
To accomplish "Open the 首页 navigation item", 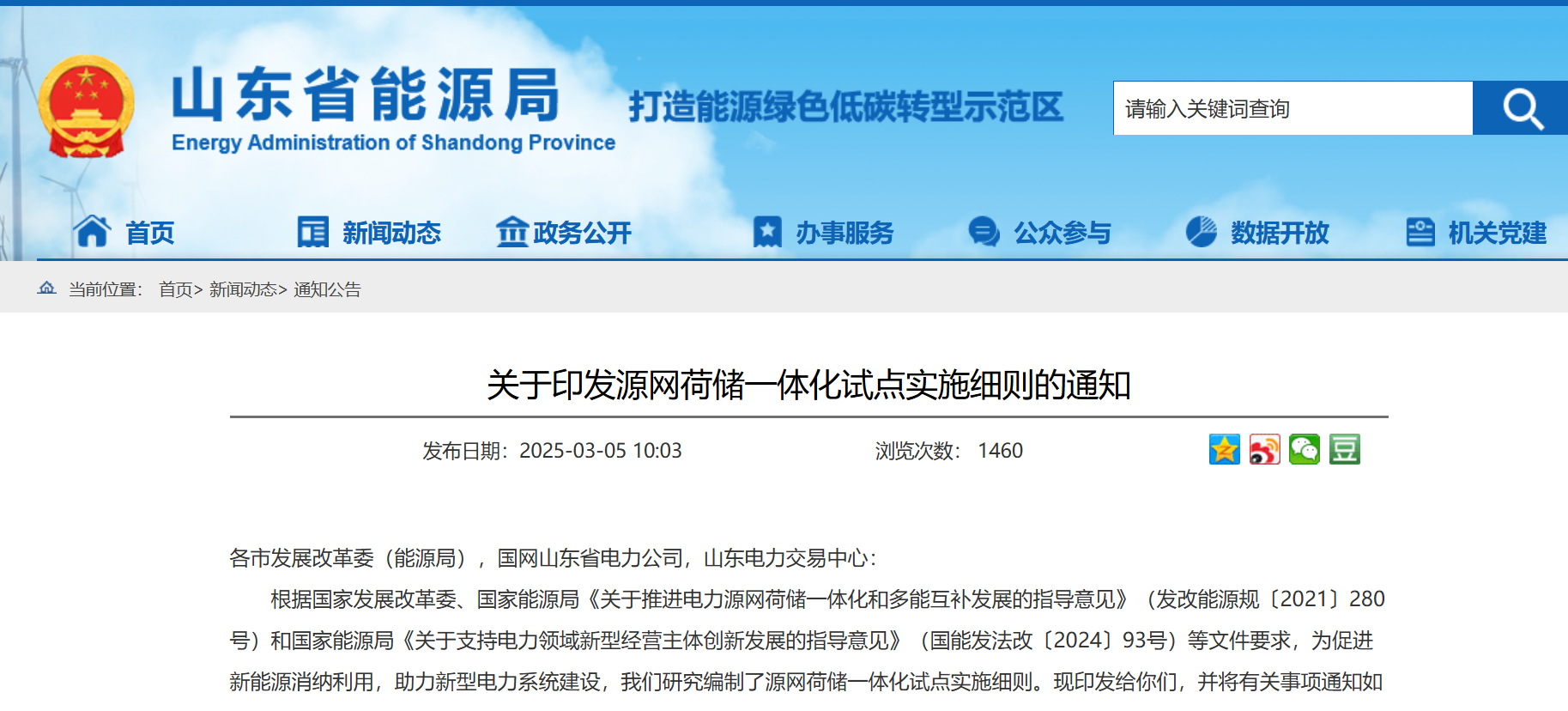I will click(x=150, y=233).
